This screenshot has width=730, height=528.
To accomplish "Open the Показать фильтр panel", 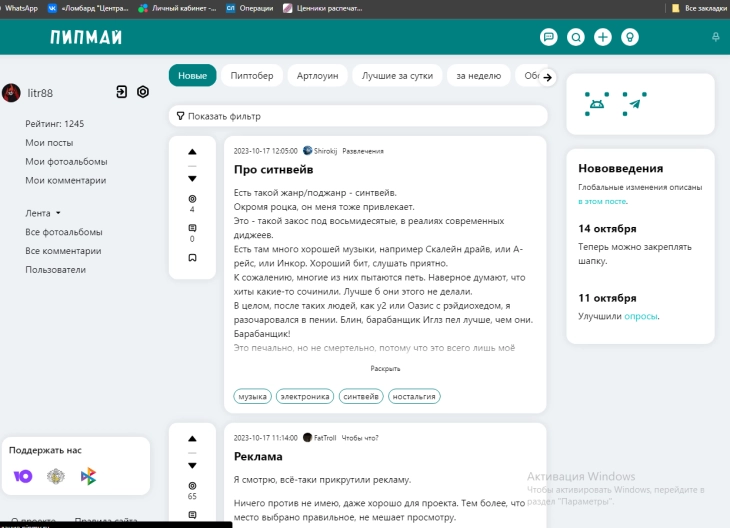I will [358, 116].
